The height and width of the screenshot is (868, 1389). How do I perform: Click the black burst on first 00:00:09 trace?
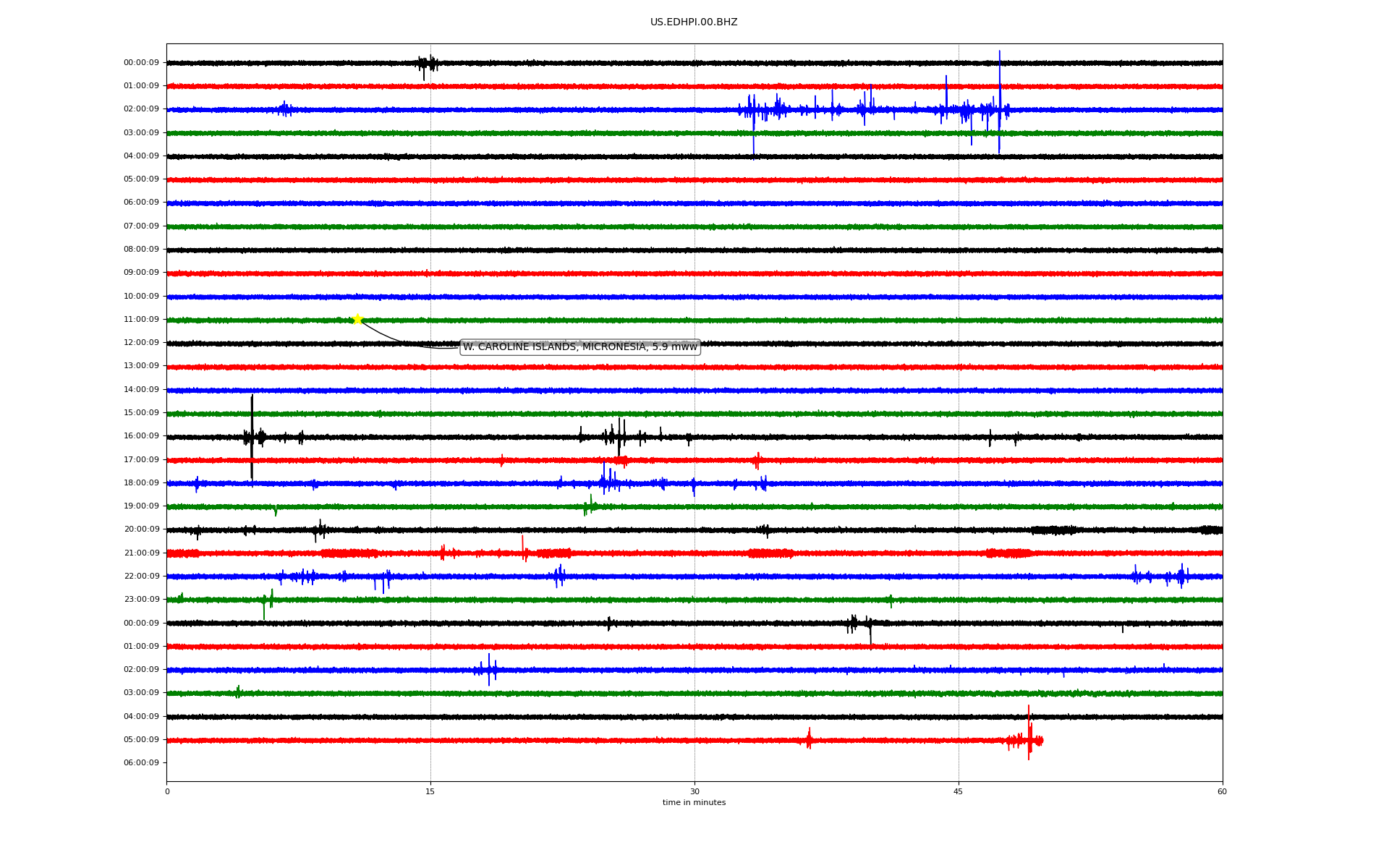pyautogui.click(x=427, y=64)
